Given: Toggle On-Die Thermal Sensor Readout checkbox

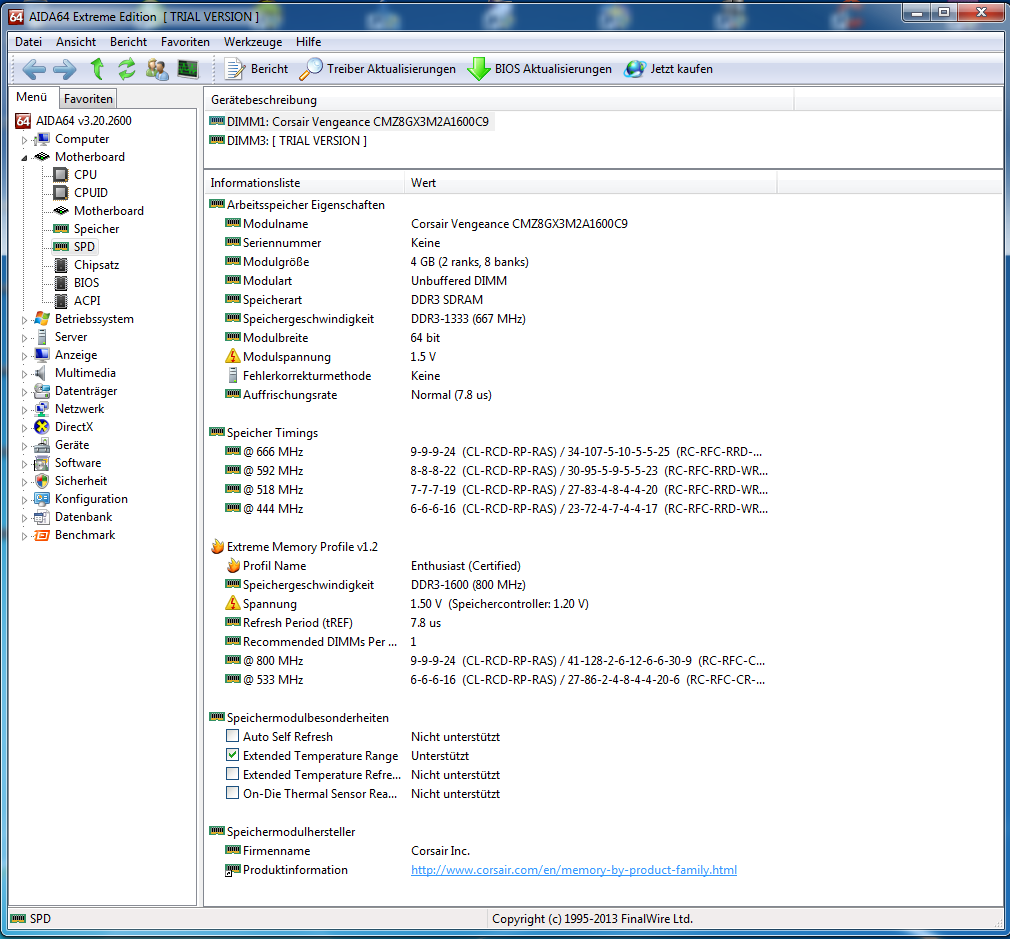Looking at the screenshot, I should tap(233, 793).
